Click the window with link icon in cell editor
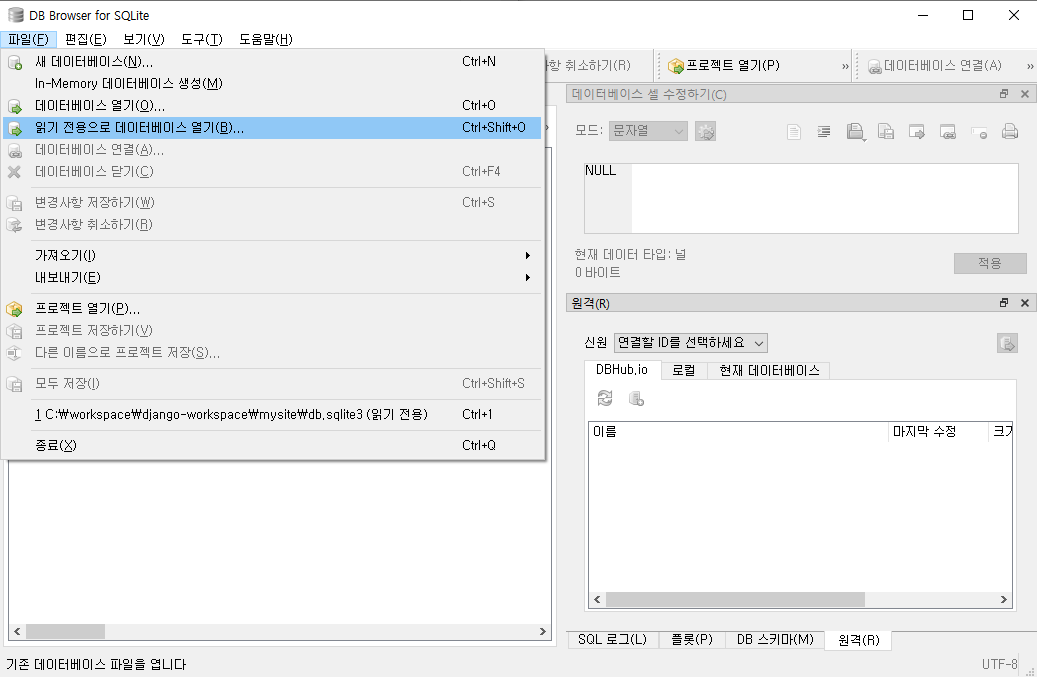 click(948, 132)
